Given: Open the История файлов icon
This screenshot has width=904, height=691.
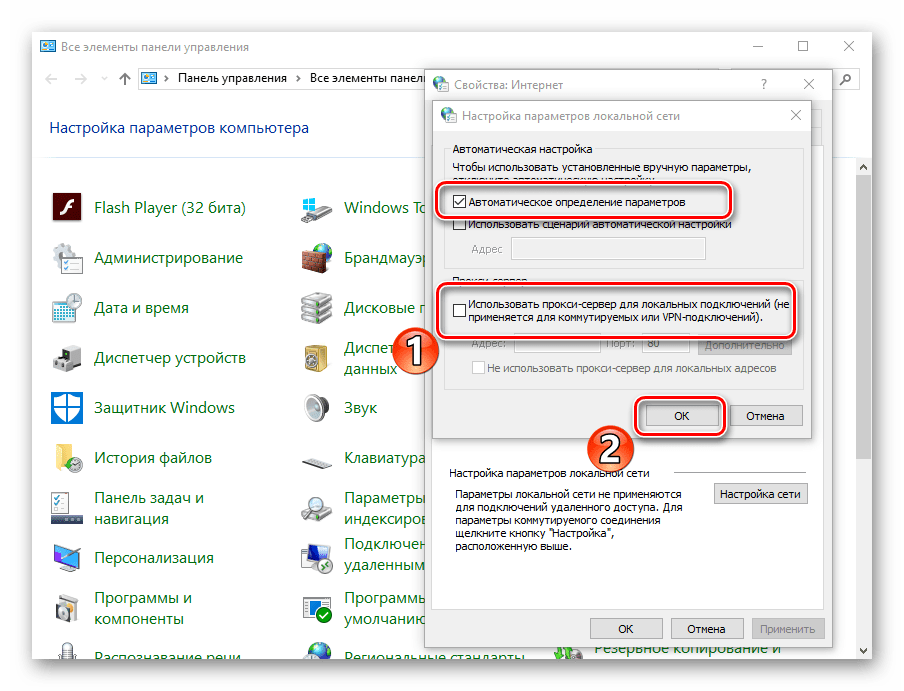Looking at the screenshot, I should 67,458.
